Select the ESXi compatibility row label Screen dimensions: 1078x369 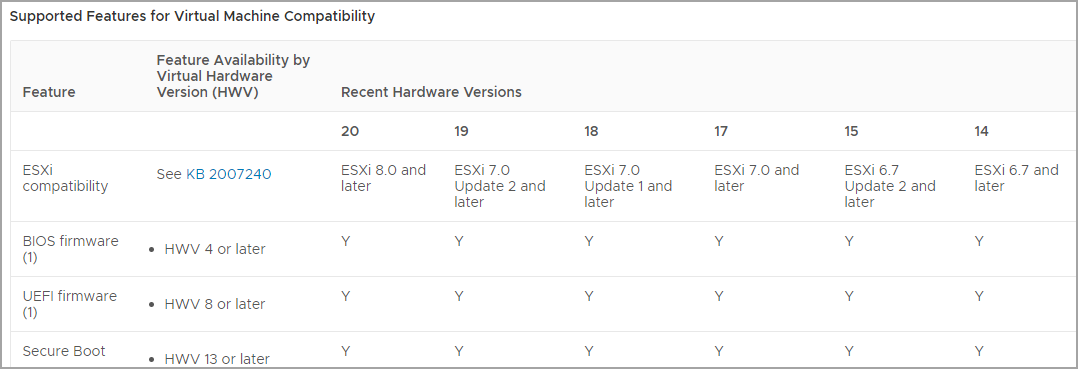[65, 178]
